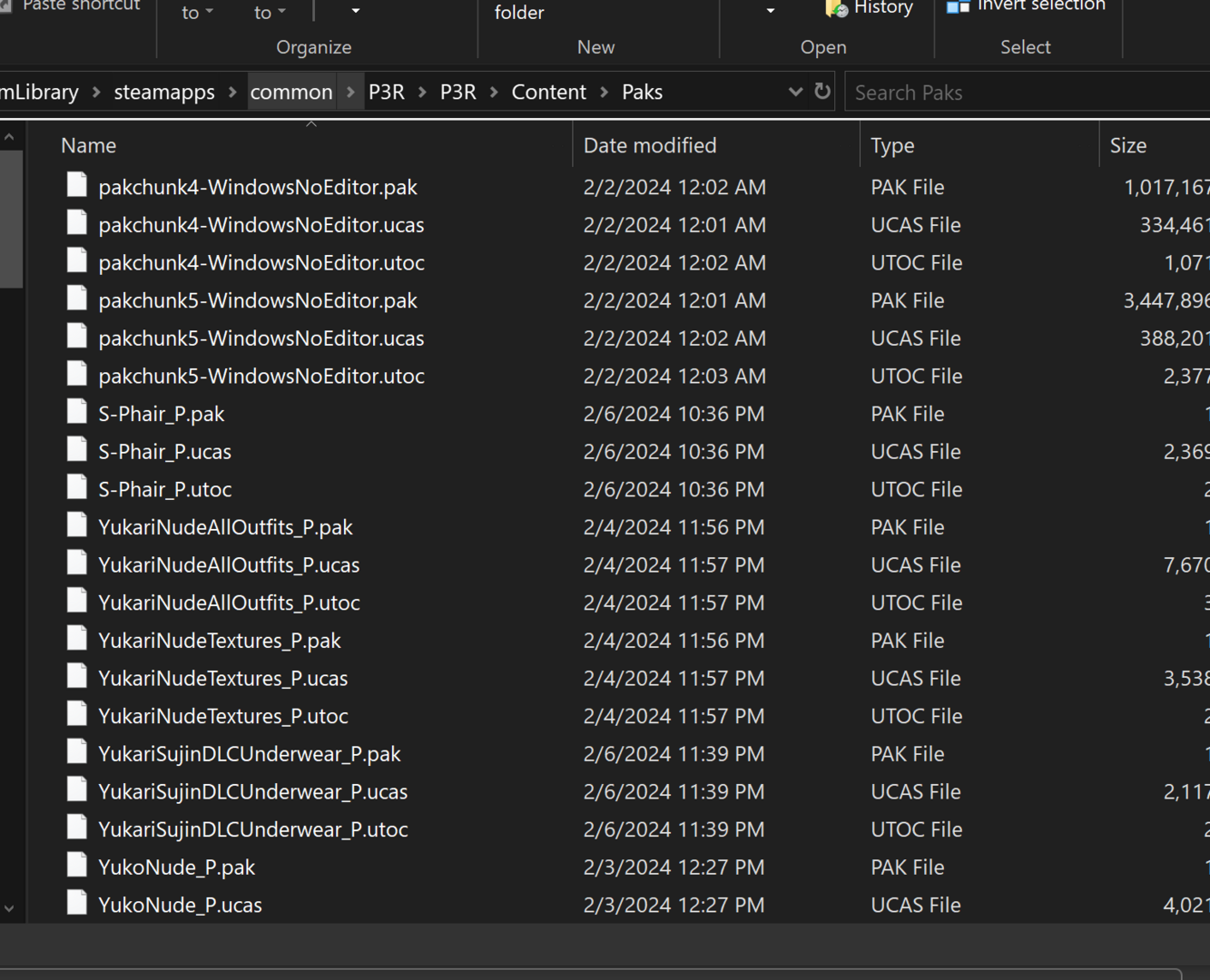Expand the chevron before steamapps breadcrumb

pos(96,92)
